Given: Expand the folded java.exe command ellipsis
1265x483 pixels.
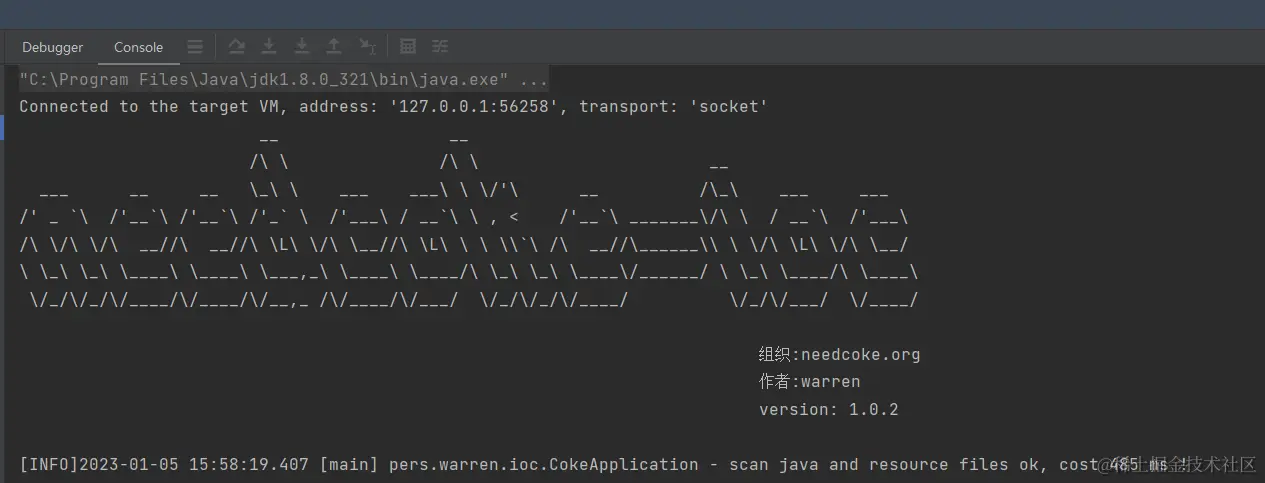Looking at the screenshot, I should [534, 79].
